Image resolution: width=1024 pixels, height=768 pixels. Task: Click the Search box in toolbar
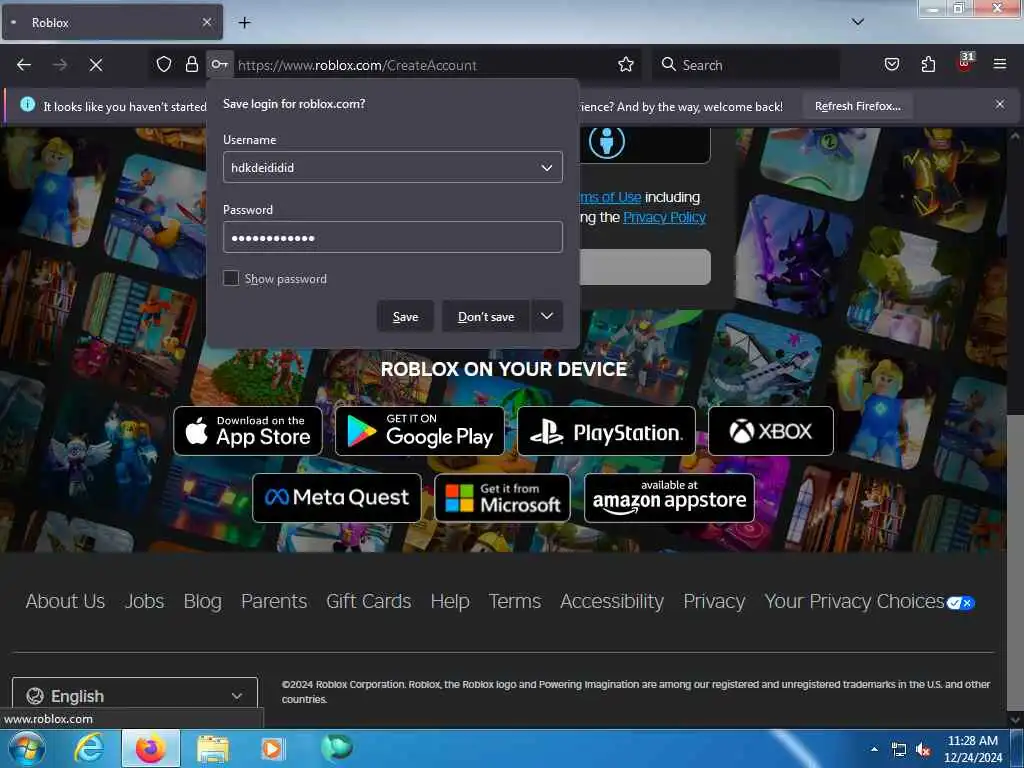(x=746, y=65)
